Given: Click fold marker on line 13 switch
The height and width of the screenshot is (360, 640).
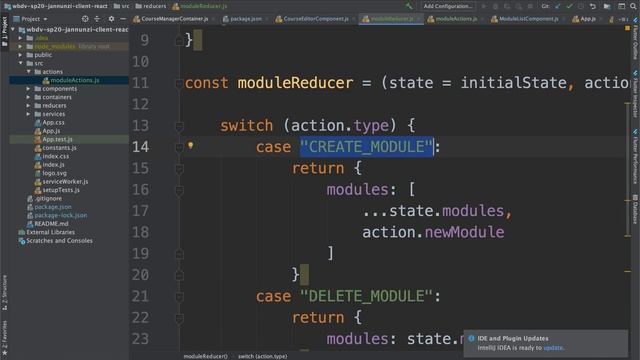Looking at the screenshot, I should (x=179, y=127).
